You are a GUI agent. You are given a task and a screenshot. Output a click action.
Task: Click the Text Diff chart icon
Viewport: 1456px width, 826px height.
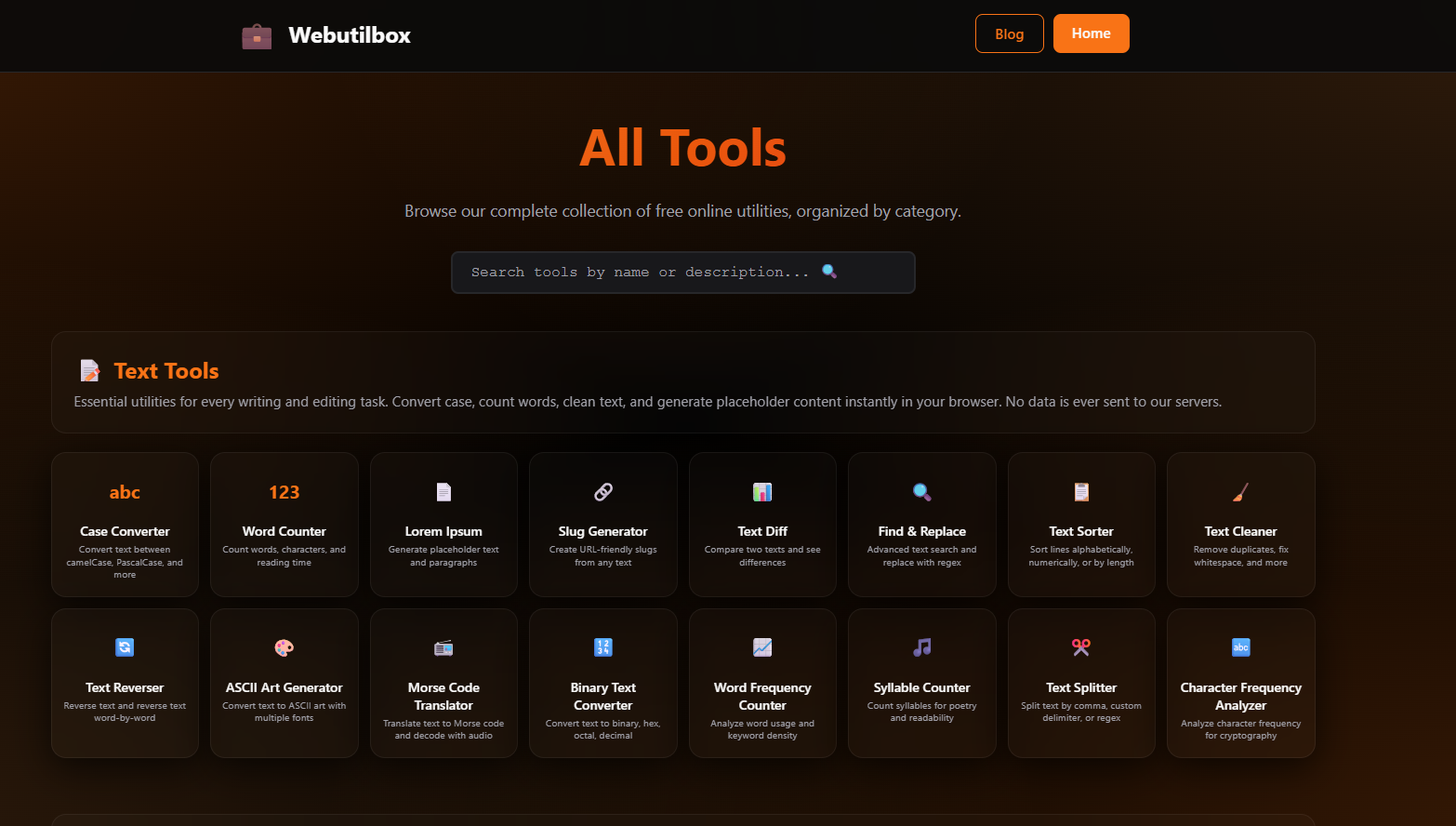(762, 492)
